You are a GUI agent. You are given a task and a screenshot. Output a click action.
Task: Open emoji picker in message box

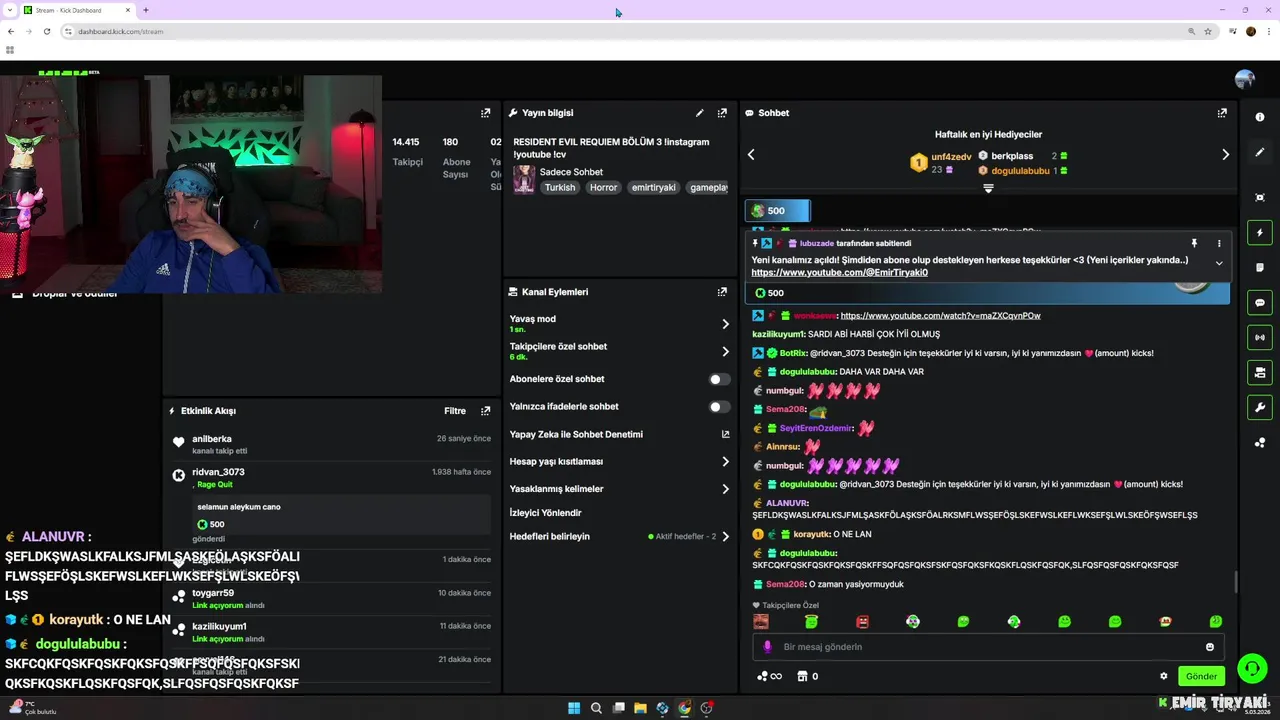(1210, 647)
